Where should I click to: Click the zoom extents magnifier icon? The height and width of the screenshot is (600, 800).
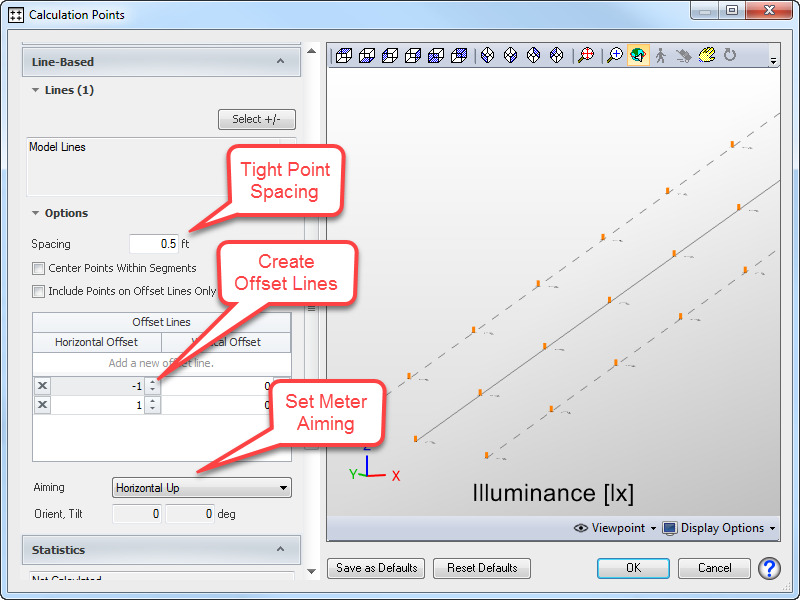pyautogui.click(x=586, y=55)
